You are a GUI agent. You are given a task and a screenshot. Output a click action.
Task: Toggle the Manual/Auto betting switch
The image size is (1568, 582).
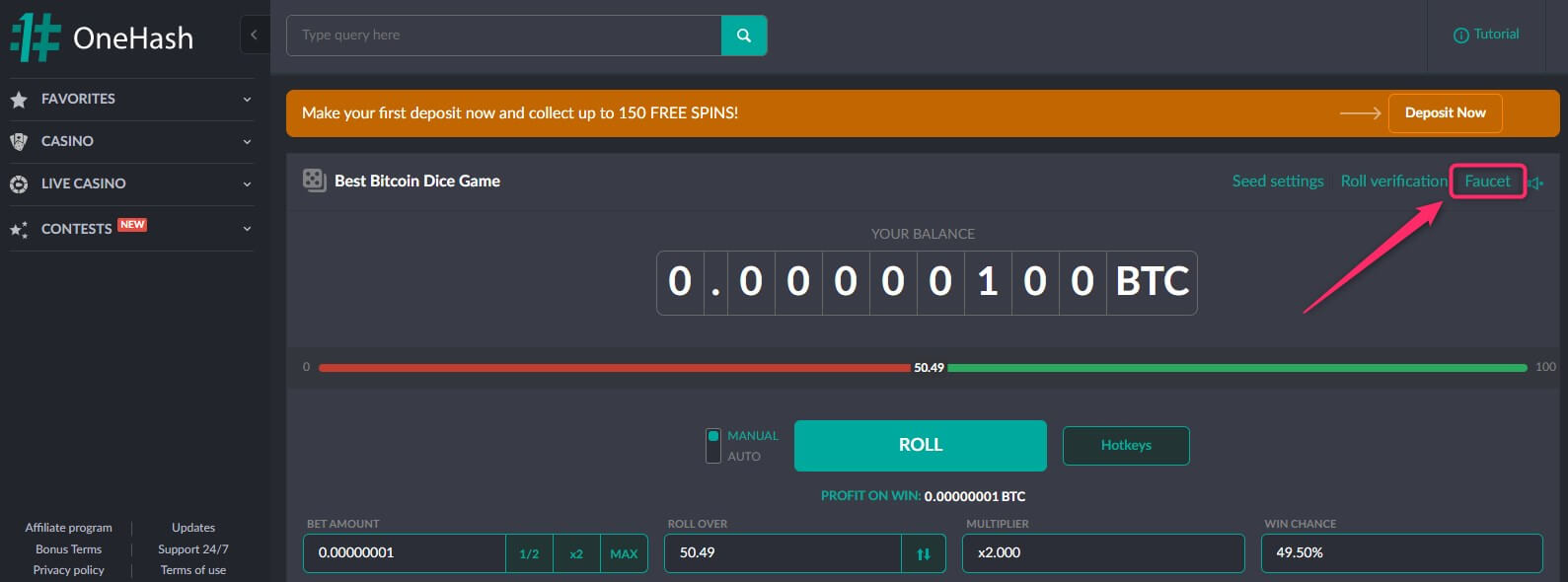(713, 446)
